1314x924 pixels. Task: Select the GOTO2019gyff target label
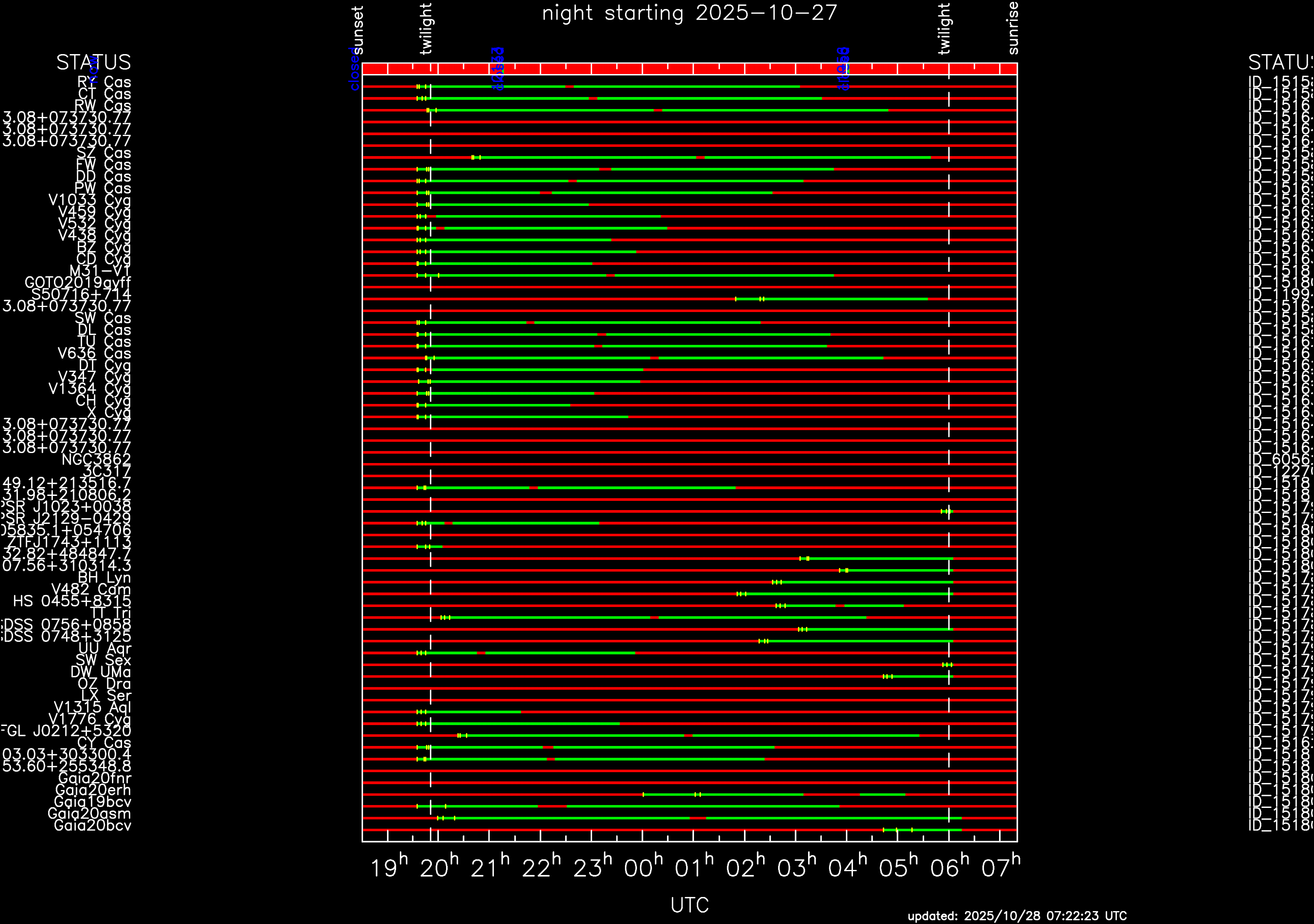[78, 282]
